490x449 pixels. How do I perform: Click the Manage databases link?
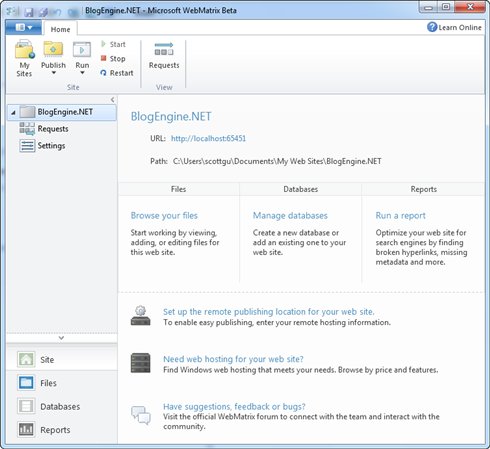pos(290,216)
